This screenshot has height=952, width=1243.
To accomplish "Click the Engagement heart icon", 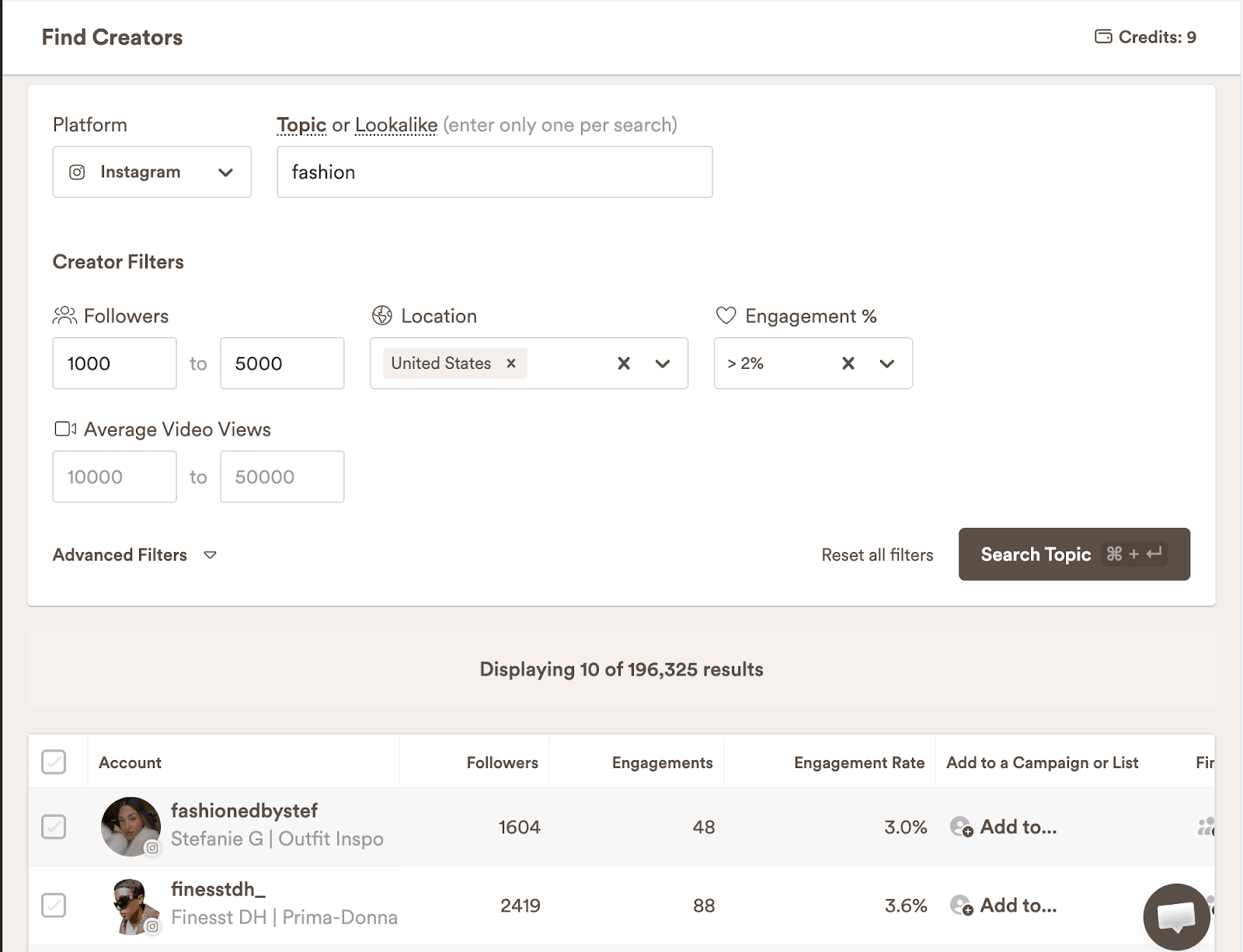I will (726, 315).
